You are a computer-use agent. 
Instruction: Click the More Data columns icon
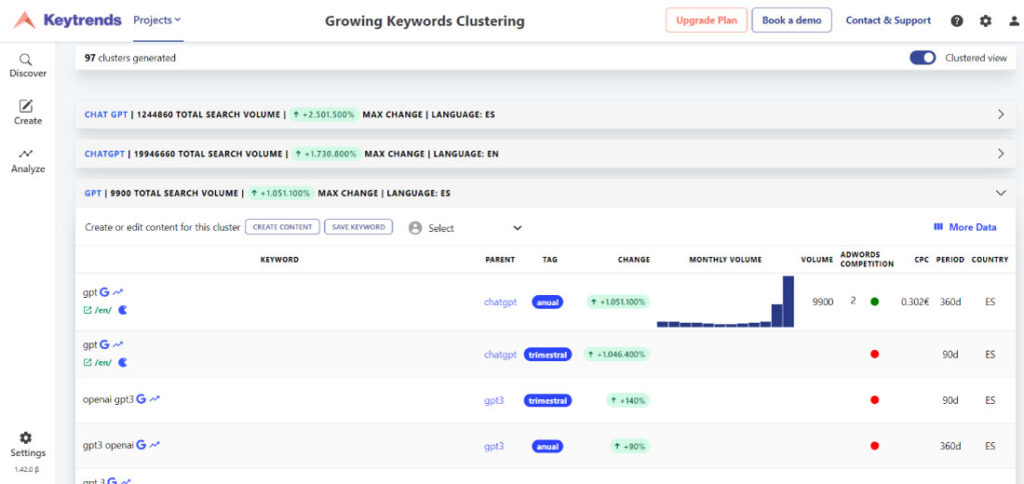click(938, 227)
